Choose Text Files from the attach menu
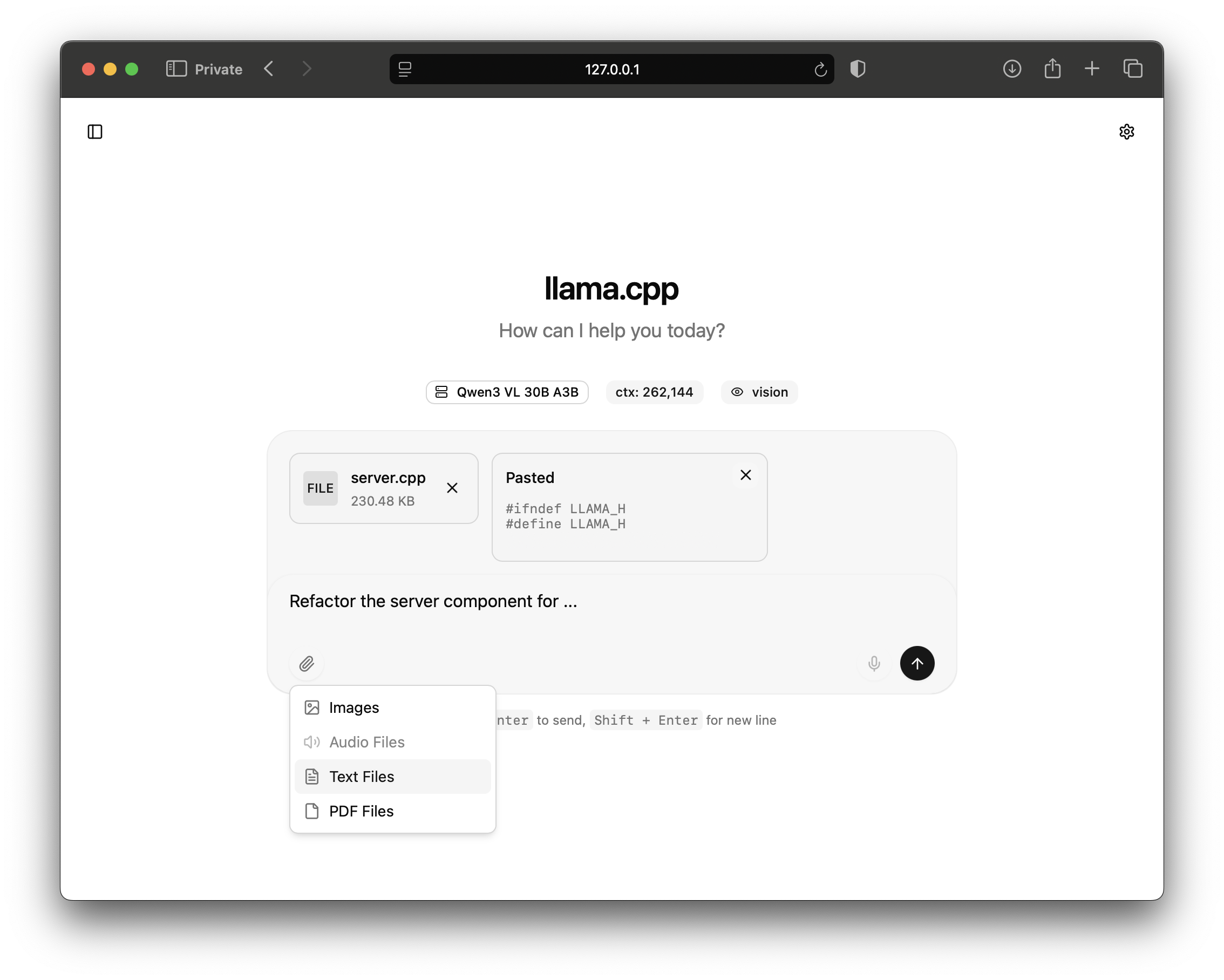The width and height of the screenshot is (1224, 980). tap(392, 776)
